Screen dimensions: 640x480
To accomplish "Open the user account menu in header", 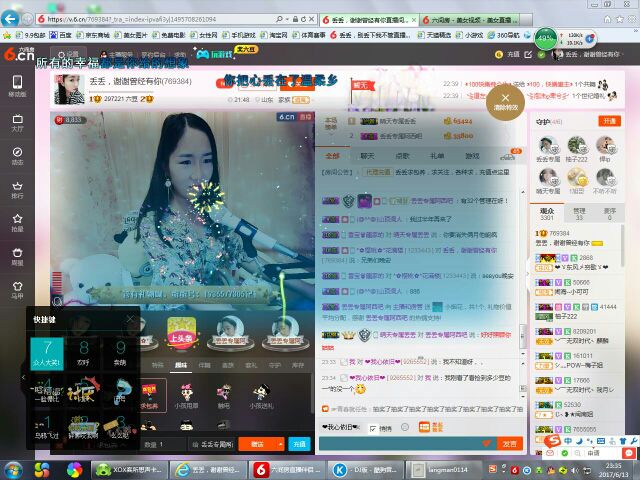I will [586, 54].
